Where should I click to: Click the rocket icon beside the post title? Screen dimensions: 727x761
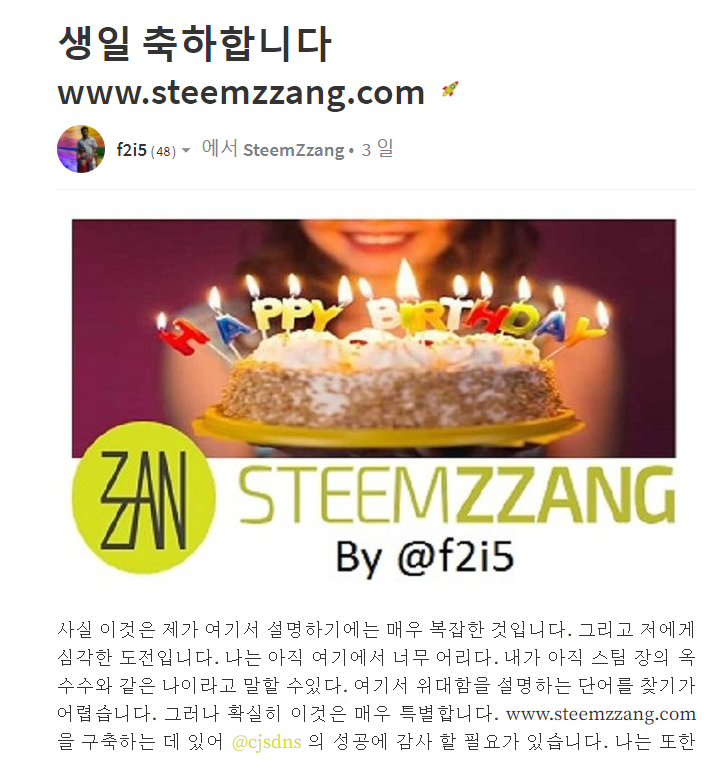click(x=450, y=89)
